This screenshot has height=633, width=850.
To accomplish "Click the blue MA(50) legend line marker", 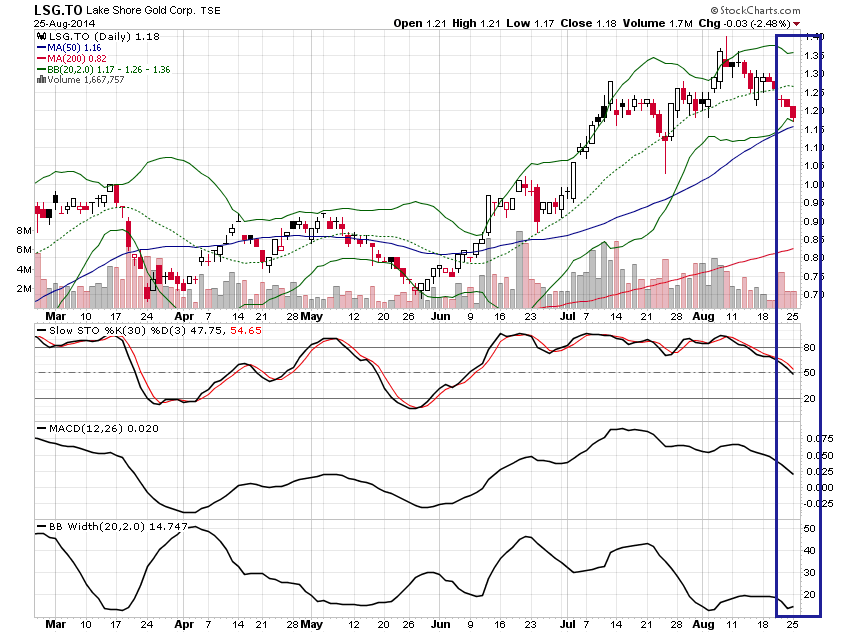I will (x=41, y=48).
